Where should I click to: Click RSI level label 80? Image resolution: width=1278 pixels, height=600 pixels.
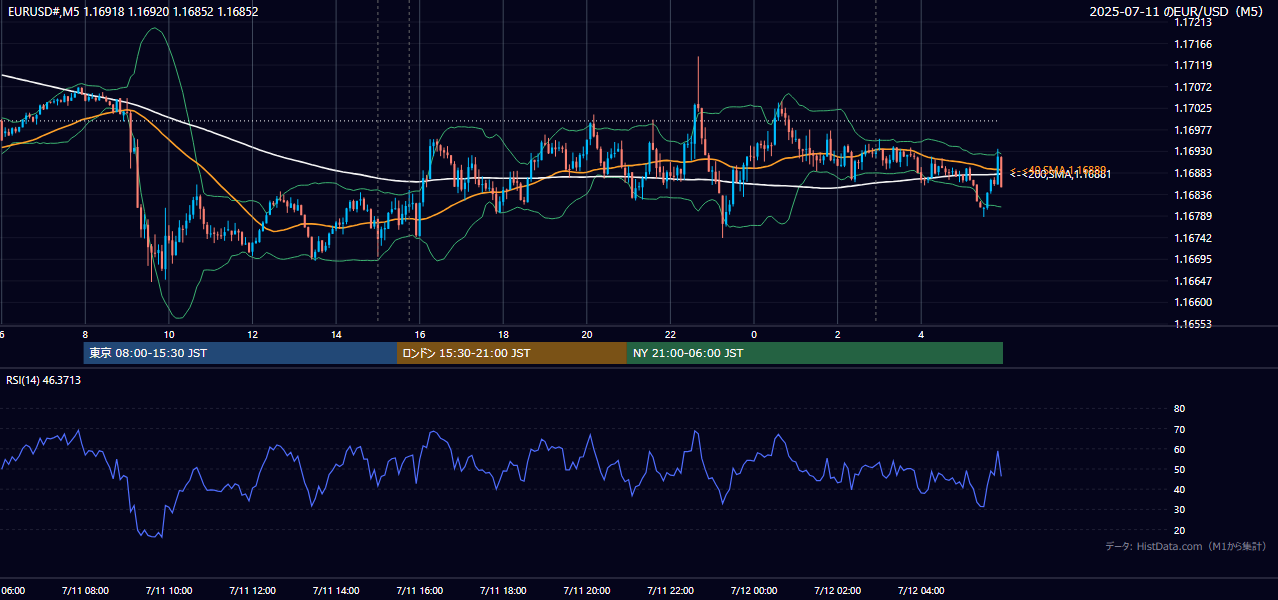(1179, 409)
